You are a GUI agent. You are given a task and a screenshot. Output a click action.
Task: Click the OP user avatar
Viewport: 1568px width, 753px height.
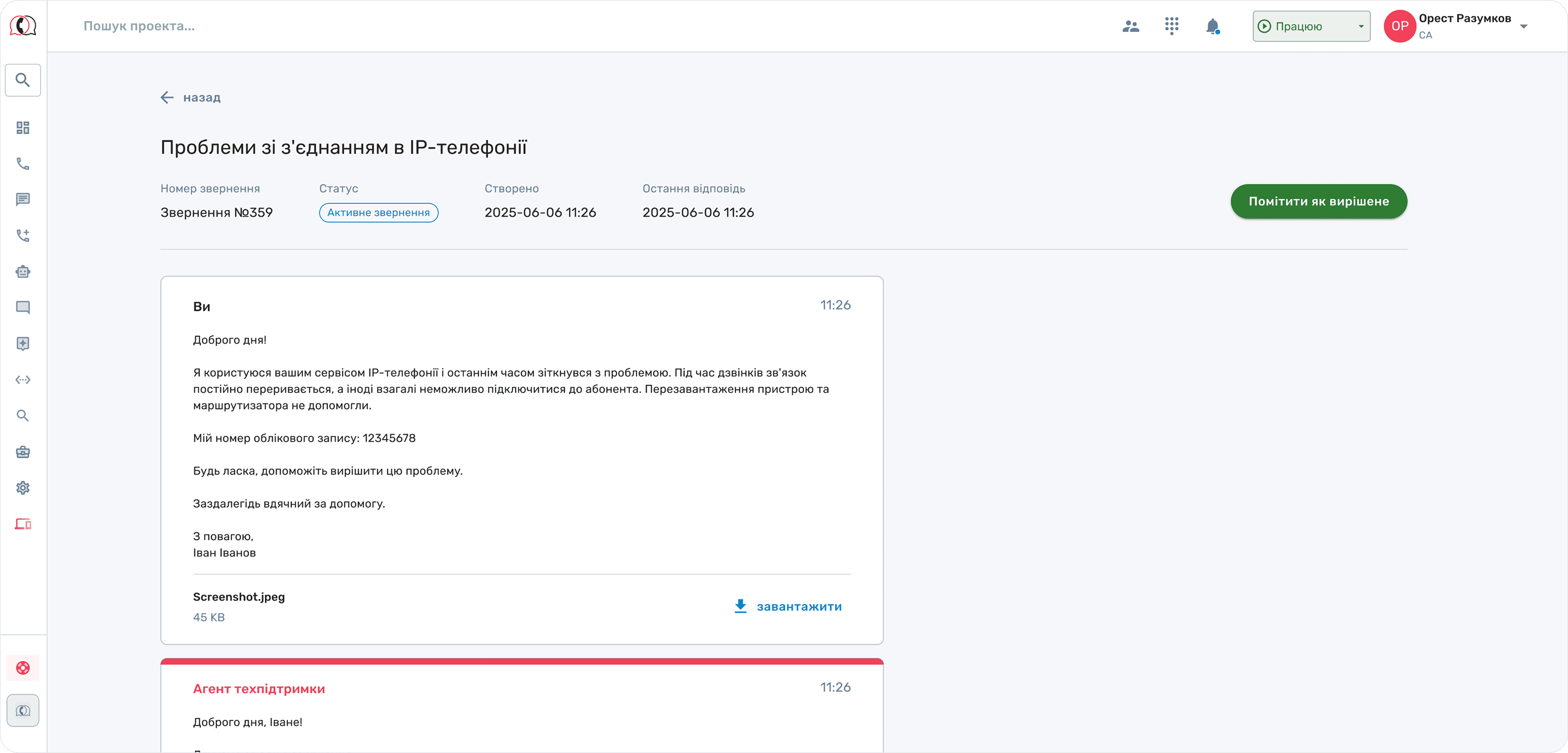pyautogui.click(x=1399, y=26)
